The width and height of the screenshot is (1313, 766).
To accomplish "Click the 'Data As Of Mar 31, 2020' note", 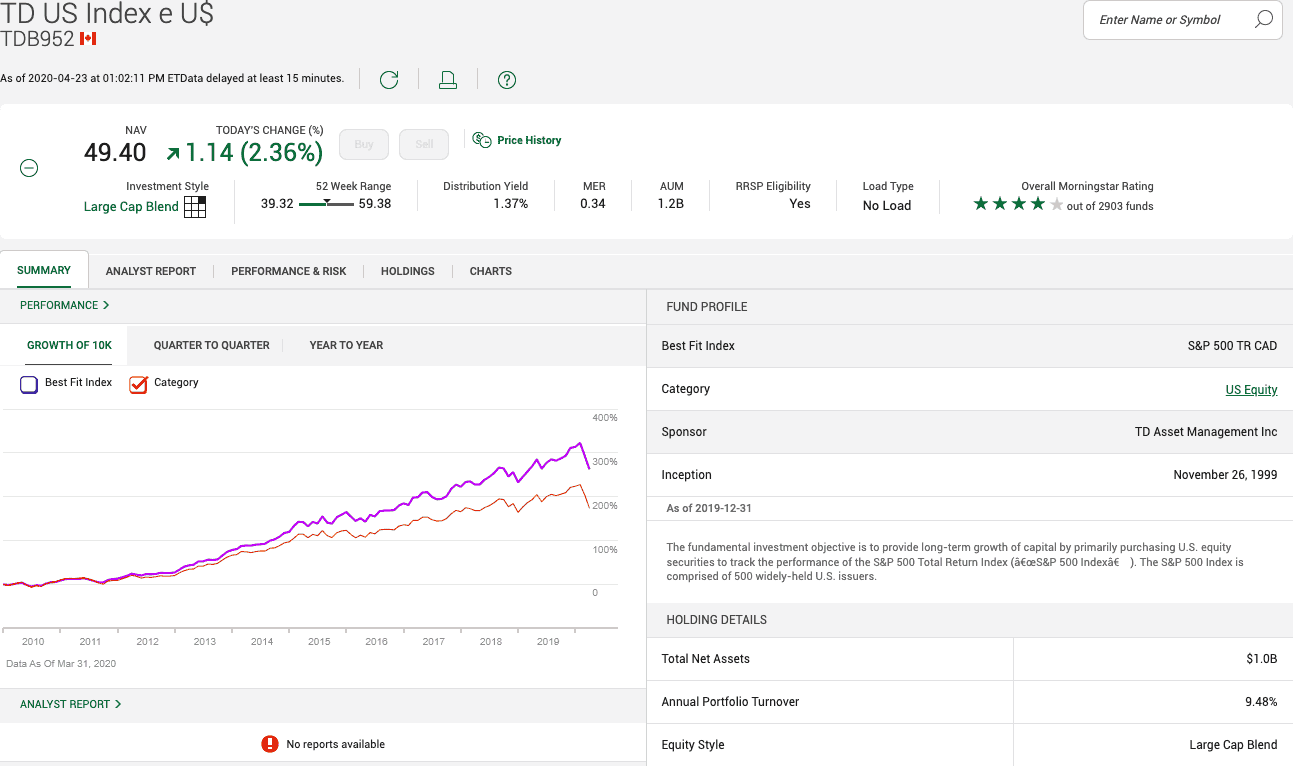I will (61, 663).
